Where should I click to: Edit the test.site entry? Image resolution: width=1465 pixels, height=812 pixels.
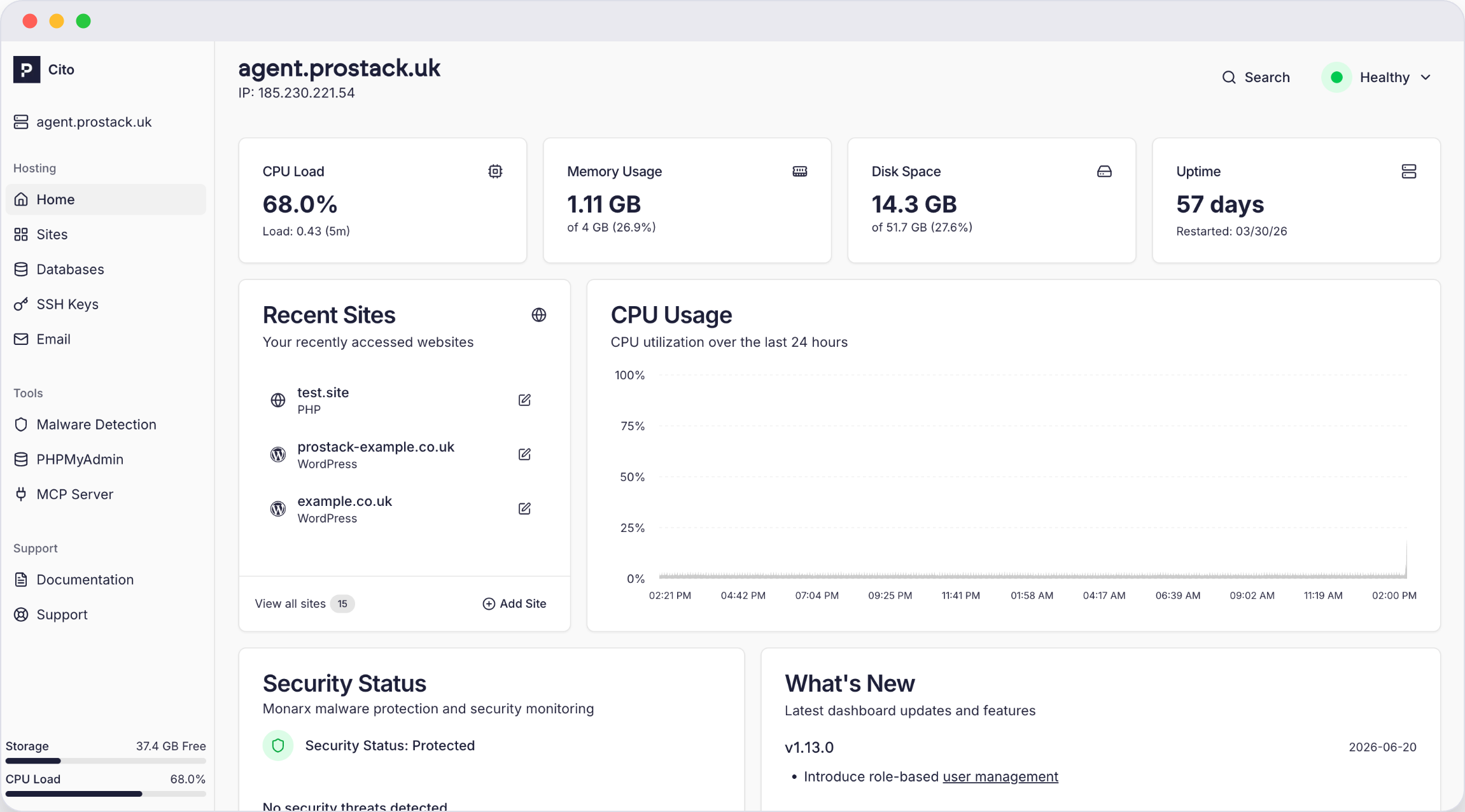click(x=524, y=400)
